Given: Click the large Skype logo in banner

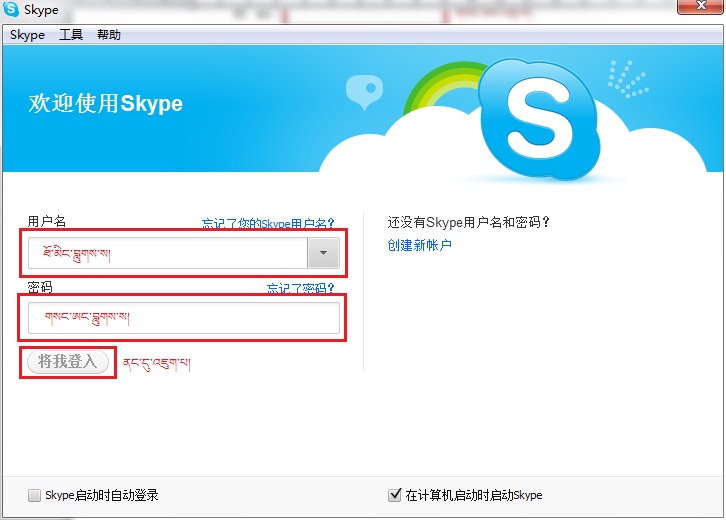Looking at the screenshot, I should click(x=539, y=119).
